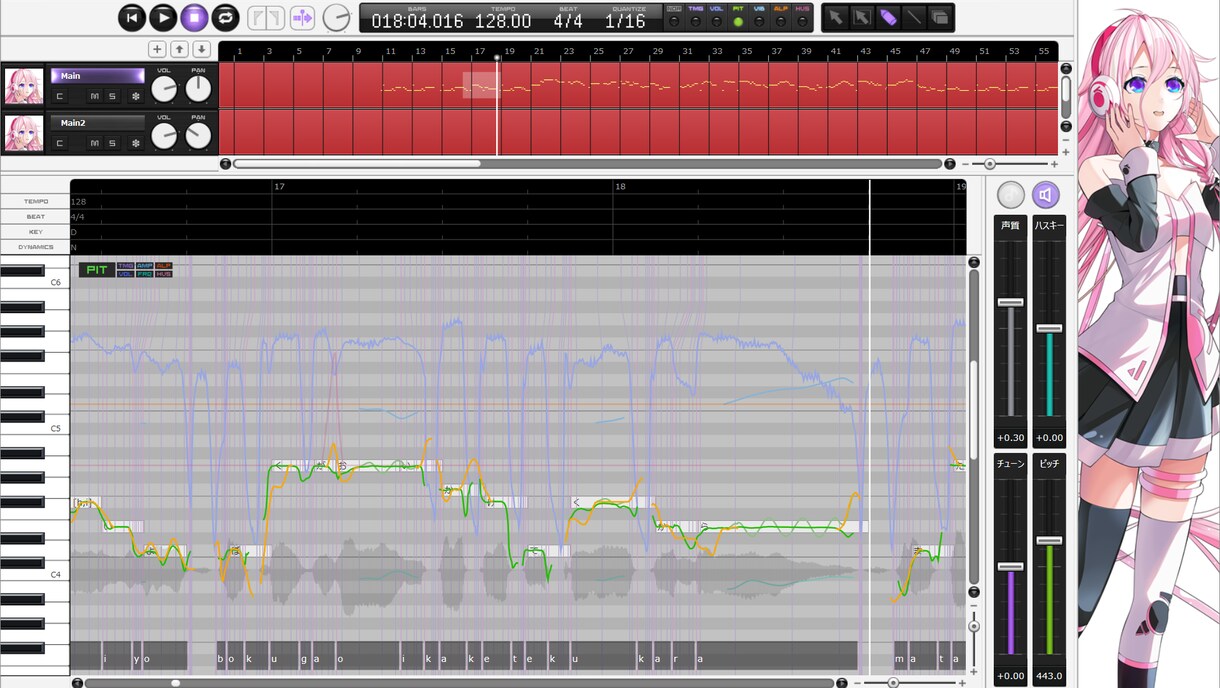Enable the TMG parameter in the top toolbar
Screen dimensions: 1220x688
(x=696, y=17)
